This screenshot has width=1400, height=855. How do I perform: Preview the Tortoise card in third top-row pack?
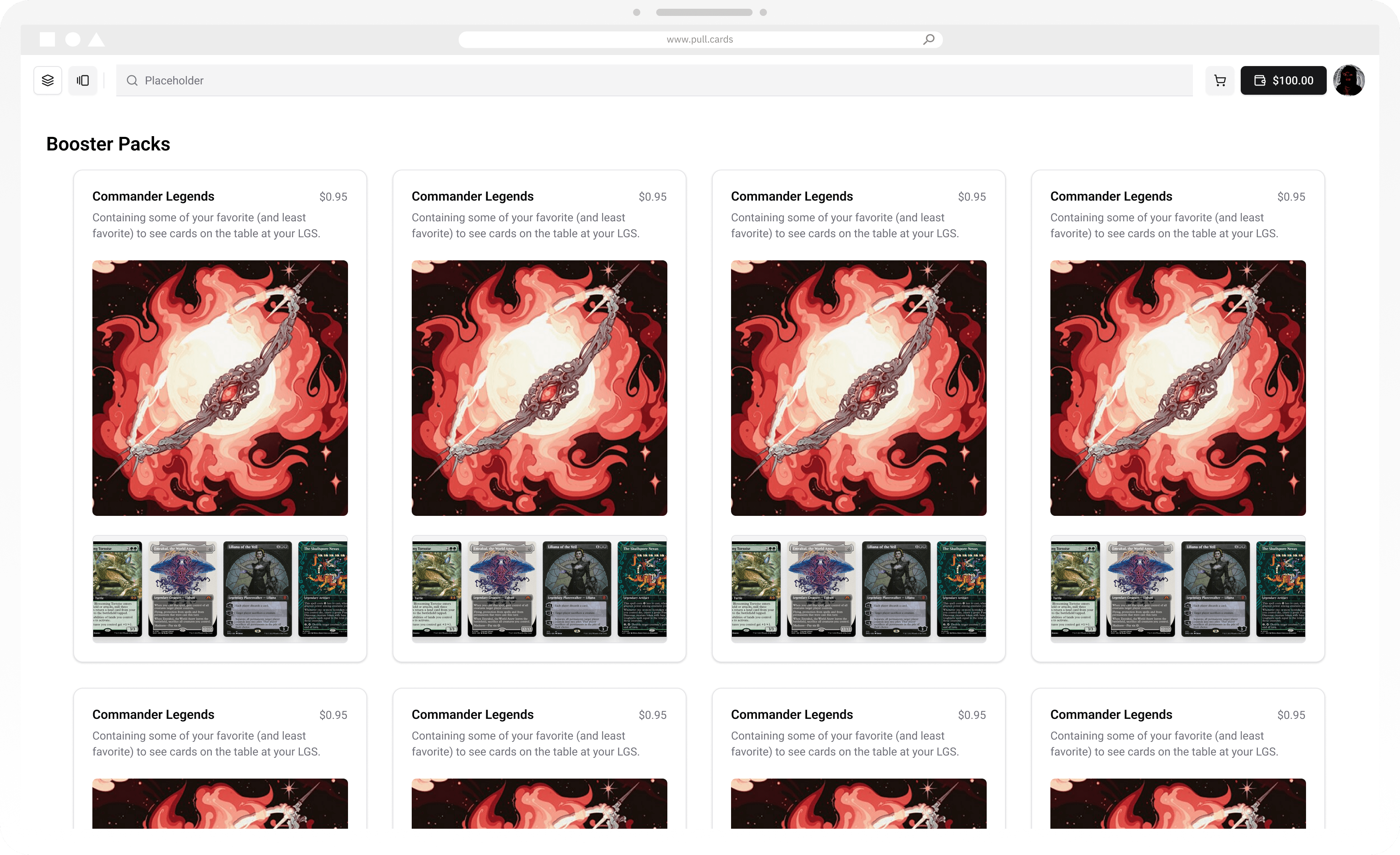click(756, 589)
